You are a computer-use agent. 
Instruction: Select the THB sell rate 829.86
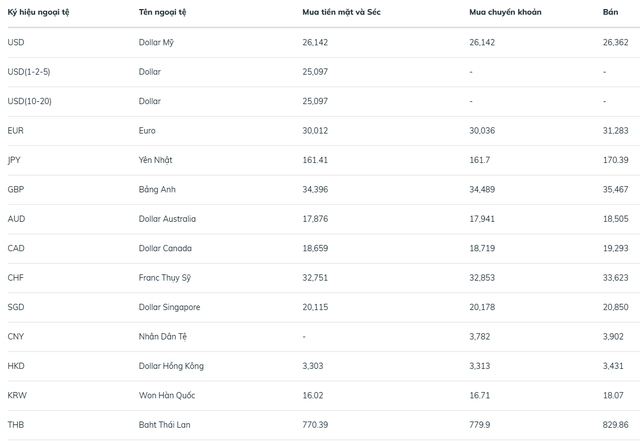coord(617,424)
